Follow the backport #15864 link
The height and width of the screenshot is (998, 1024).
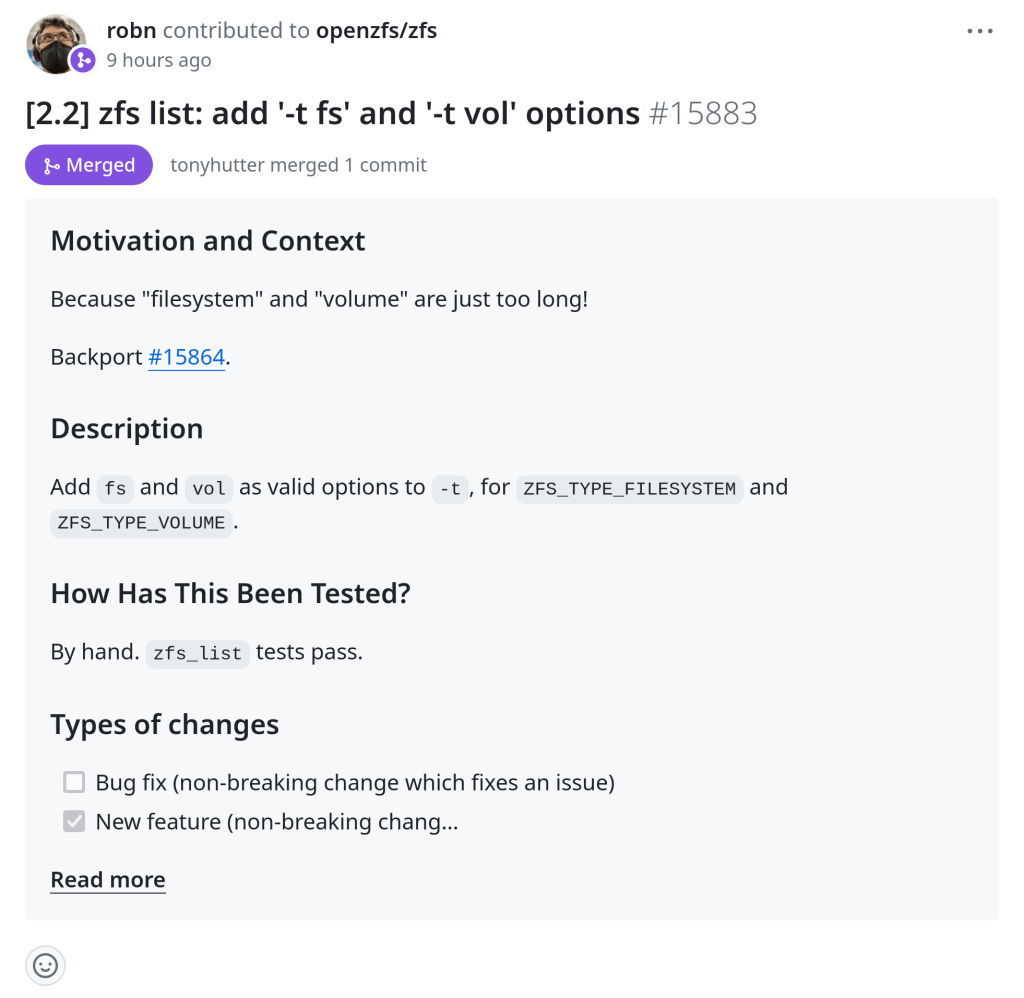(x=186, y=357)
